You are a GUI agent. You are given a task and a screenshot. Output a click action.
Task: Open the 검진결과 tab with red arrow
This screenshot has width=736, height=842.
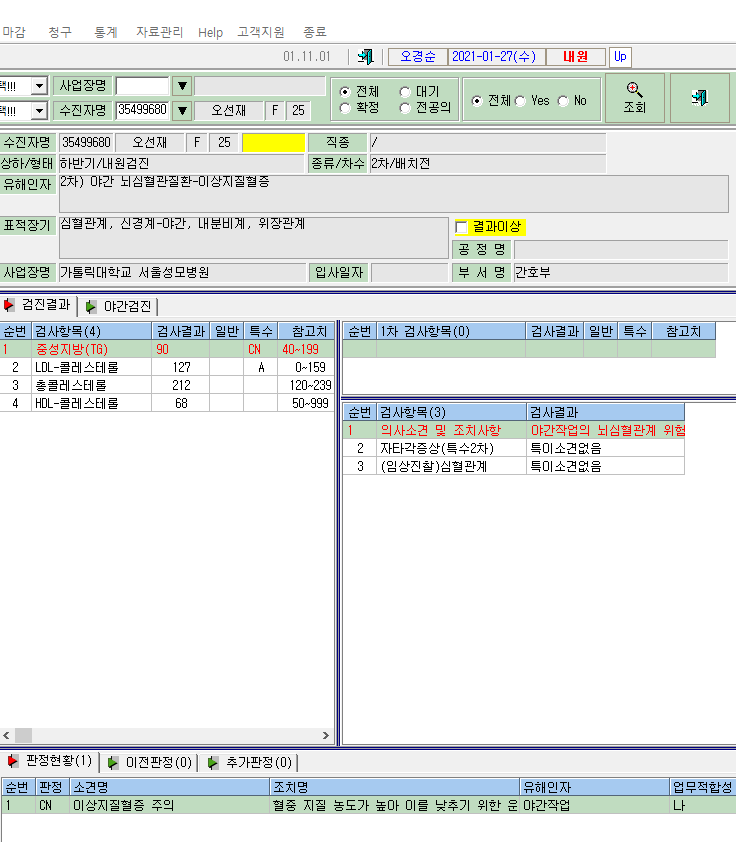(38, 305)
